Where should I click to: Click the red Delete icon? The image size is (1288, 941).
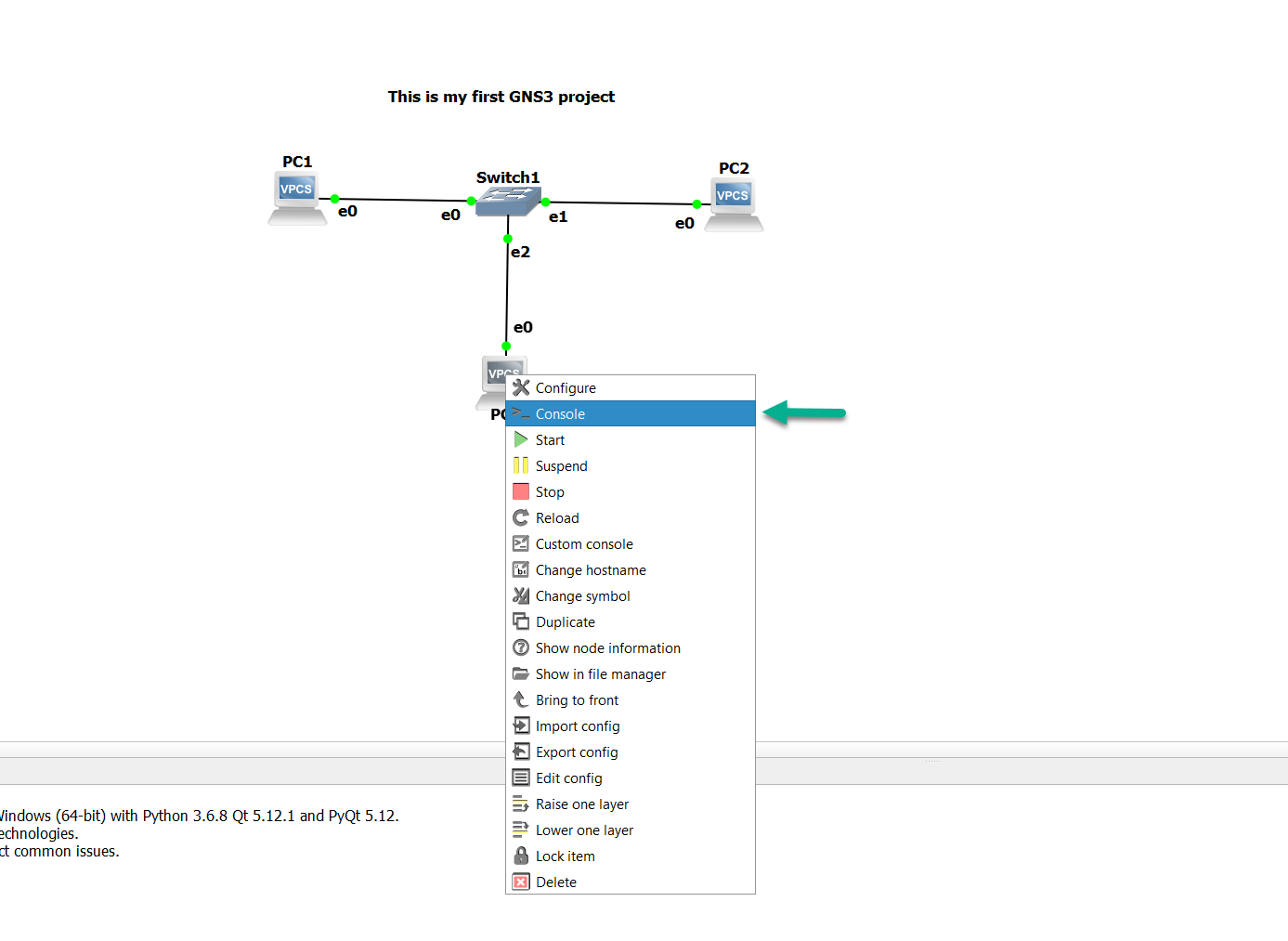tap(521, 882)
